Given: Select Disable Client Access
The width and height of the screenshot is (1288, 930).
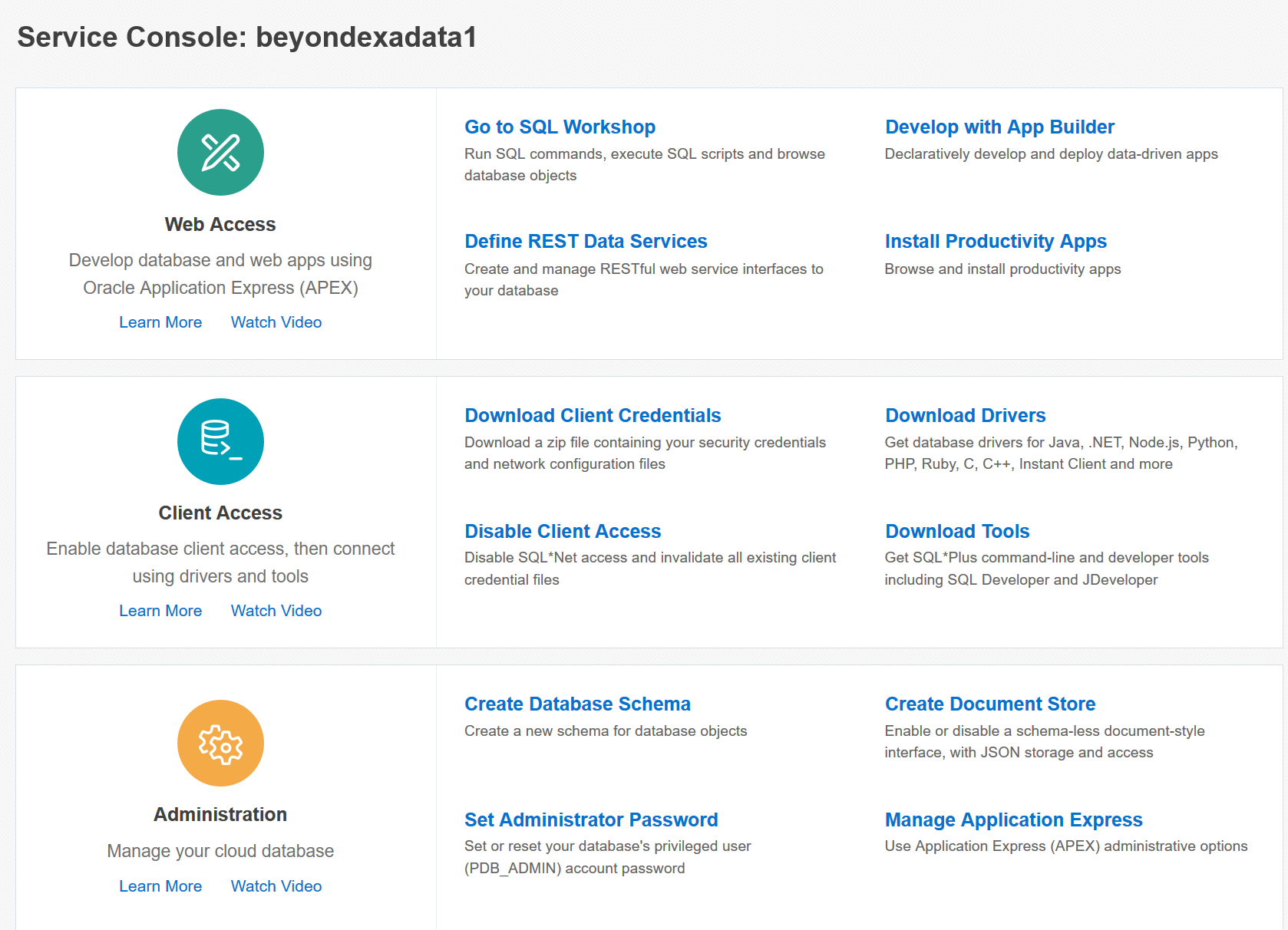Looking at the screenshot, I should [563, 531].
